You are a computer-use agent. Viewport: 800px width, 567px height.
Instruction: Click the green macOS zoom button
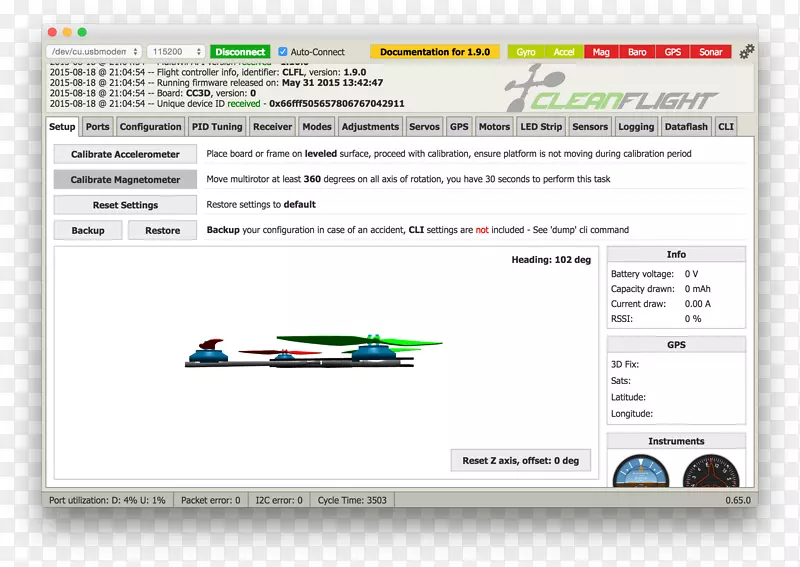click(82, 32)
